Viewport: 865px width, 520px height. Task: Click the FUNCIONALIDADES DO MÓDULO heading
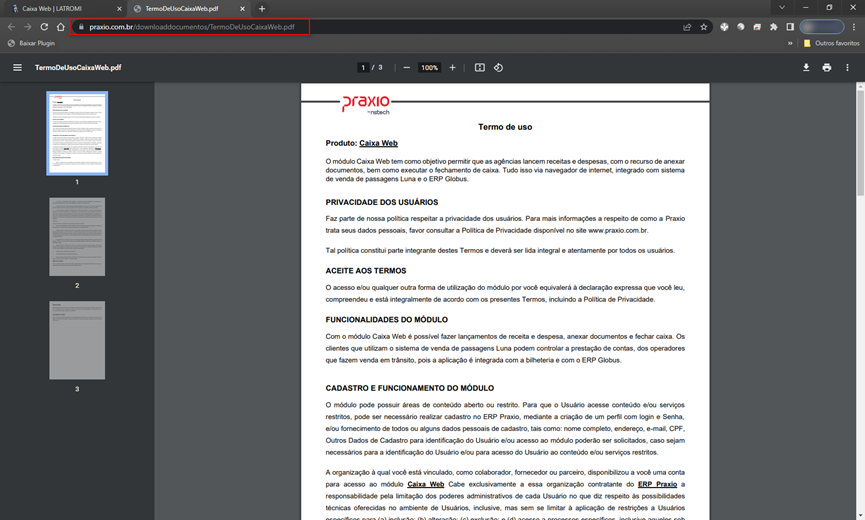[x=387, y=319]
